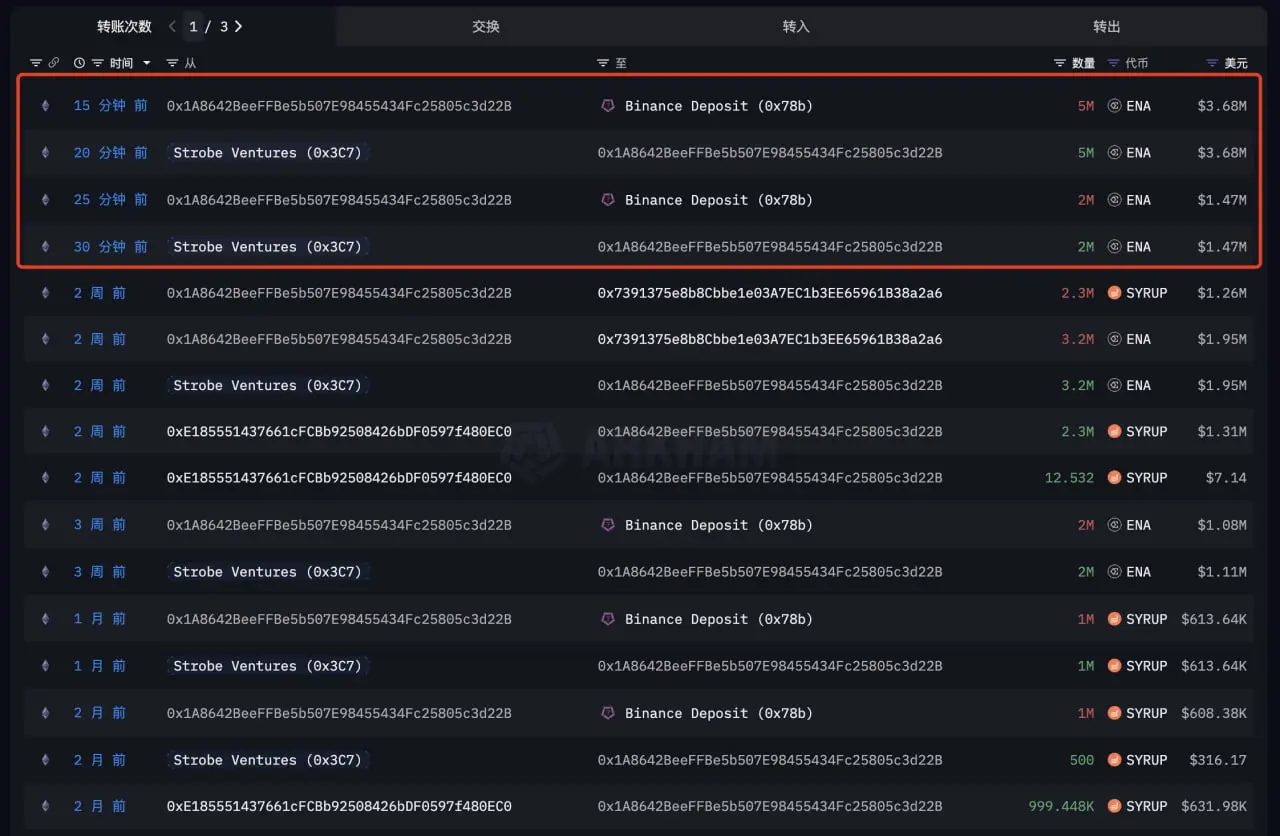The image size is (1280, 836).
Task: Click SYRUP token icon on $7.14 row
Action: tap(1114, 478)
